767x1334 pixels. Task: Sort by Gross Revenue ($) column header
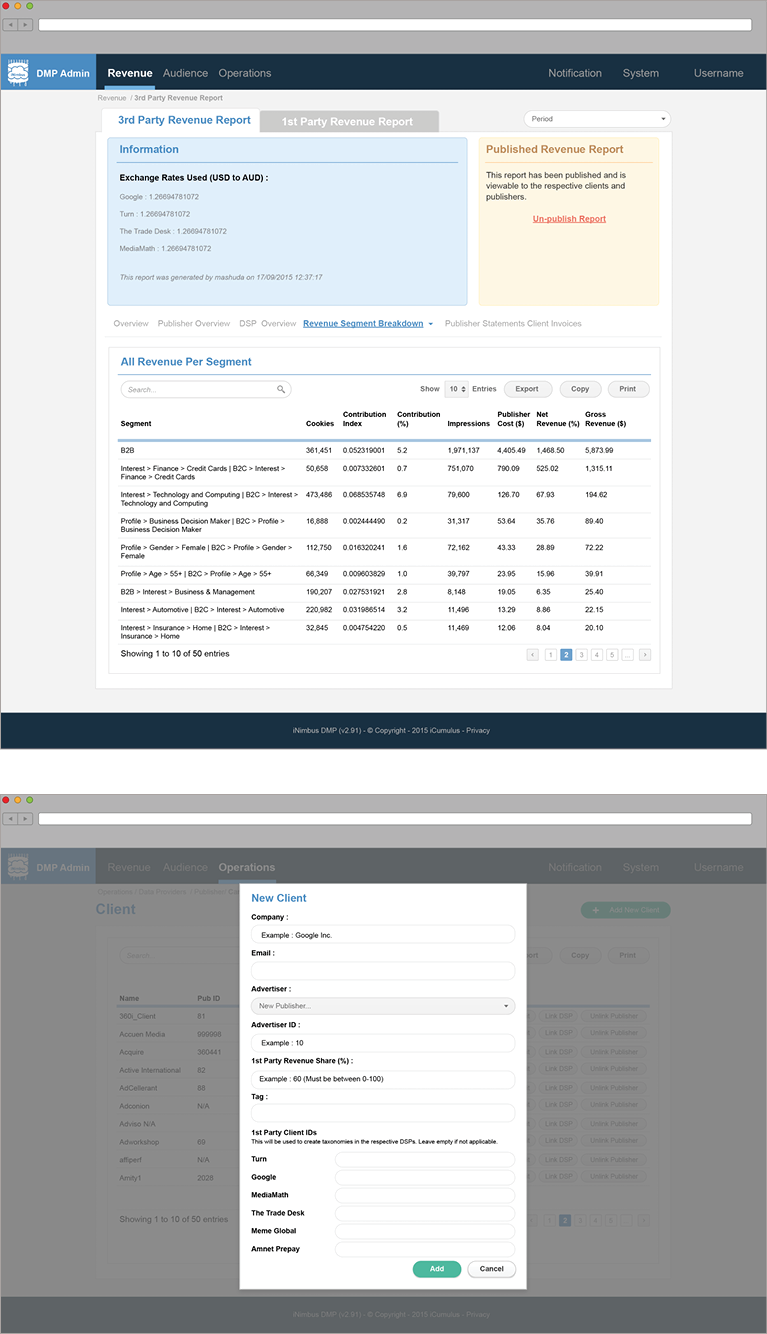(606, 419)
